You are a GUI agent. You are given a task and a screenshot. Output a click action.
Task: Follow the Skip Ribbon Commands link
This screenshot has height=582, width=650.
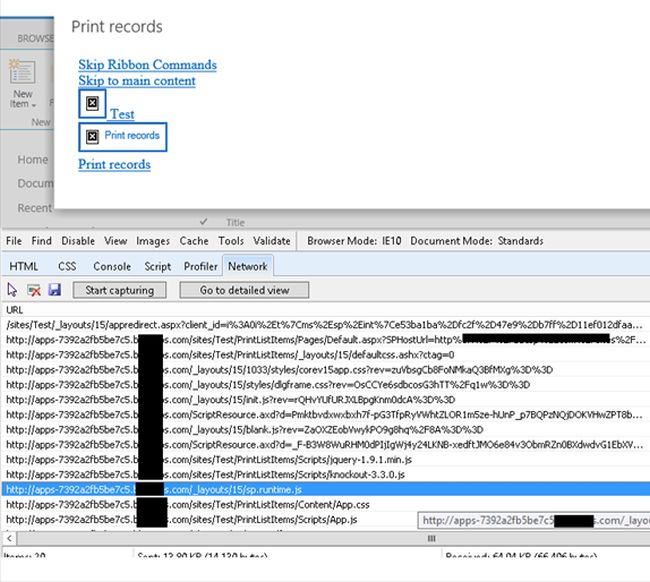click(x=148, y=65)
